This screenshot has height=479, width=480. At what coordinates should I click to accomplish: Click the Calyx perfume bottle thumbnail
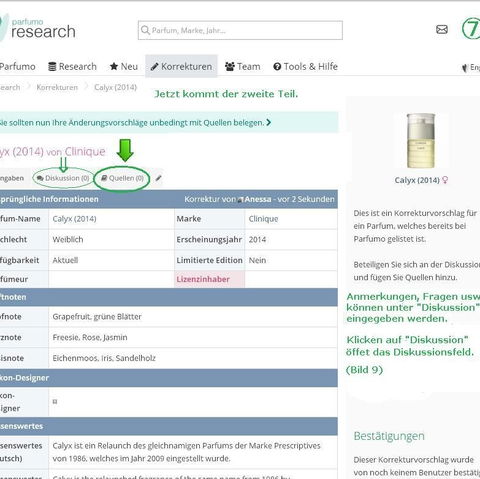pyautogui.click(x=421, y=141)
